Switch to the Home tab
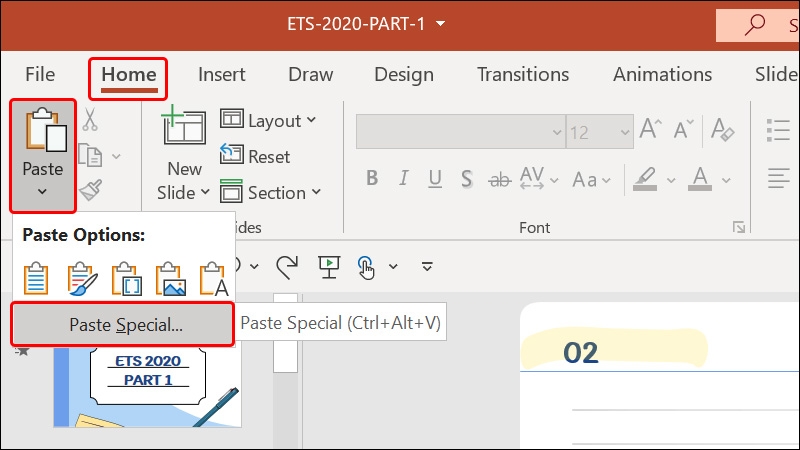Screen dimensions: 800x450 pyautogui.click(x=129, y=74)
